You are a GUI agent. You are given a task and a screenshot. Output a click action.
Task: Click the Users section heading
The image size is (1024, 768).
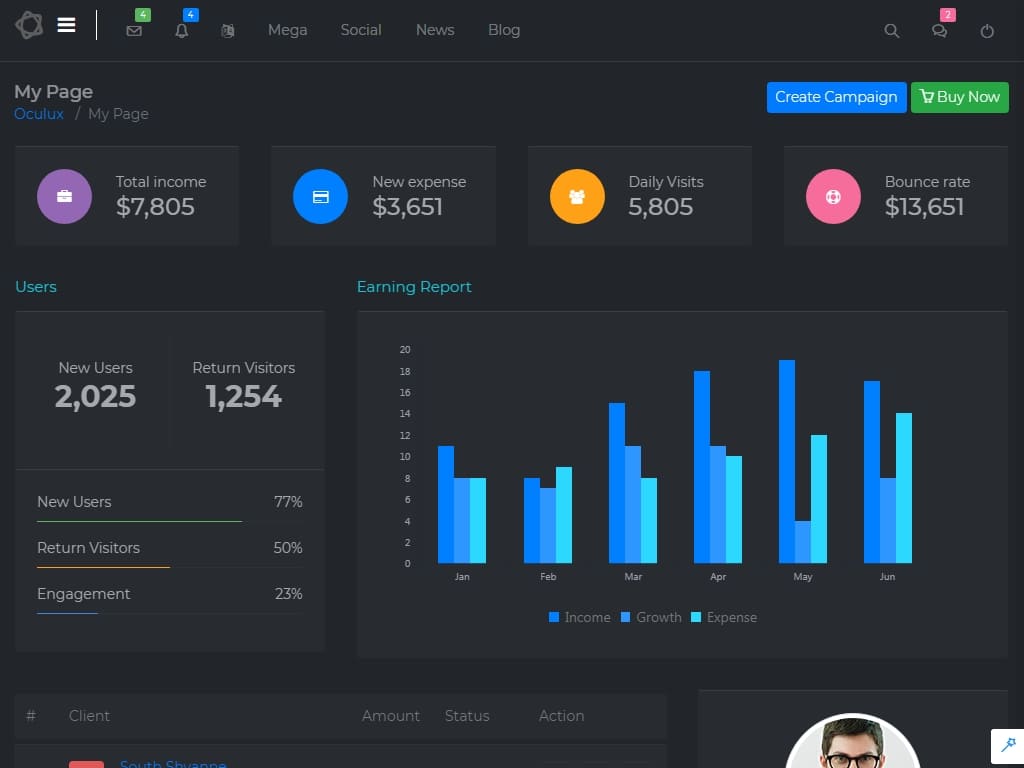pyautogui.click(x=35, y=287)
